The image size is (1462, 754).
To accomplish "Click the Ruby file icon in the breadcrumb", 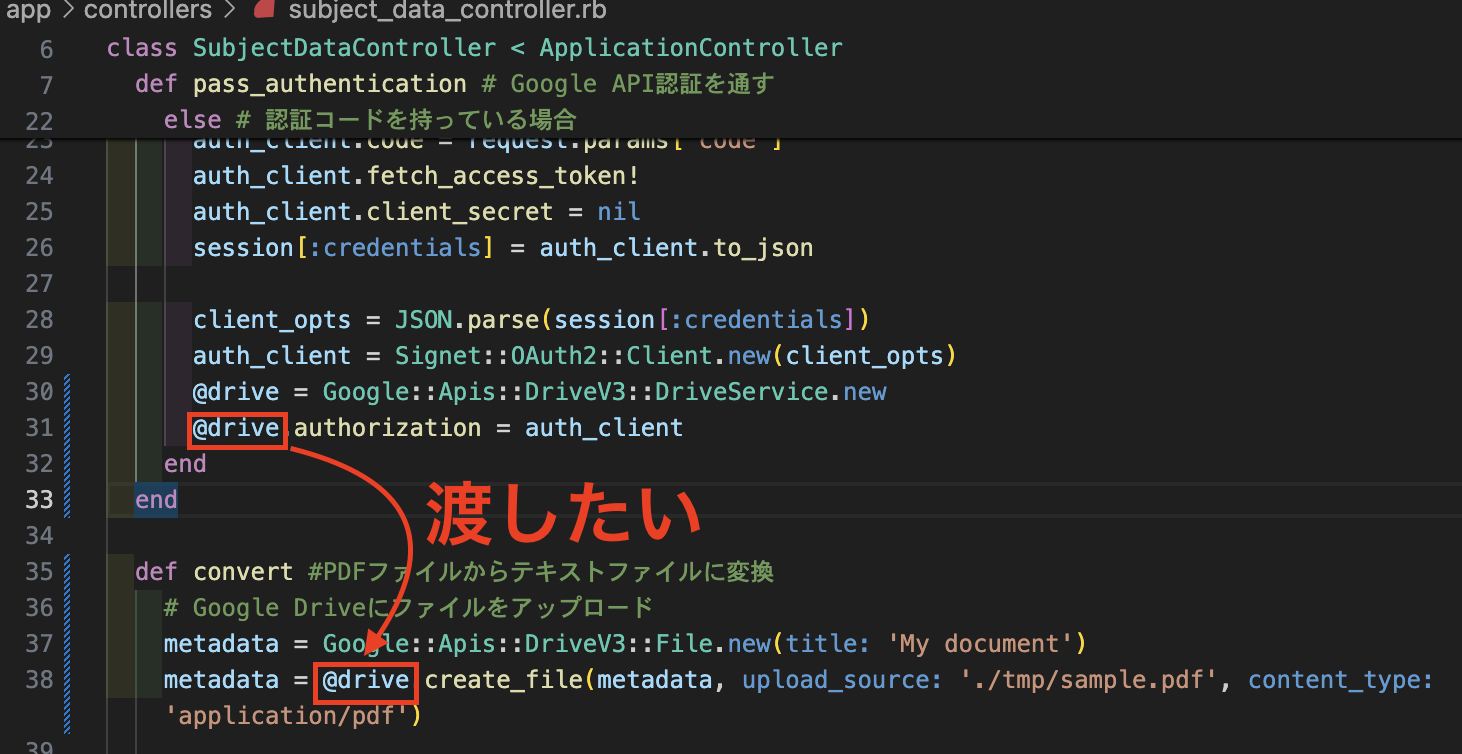I will pyautogui.click(x=263, y=12).
